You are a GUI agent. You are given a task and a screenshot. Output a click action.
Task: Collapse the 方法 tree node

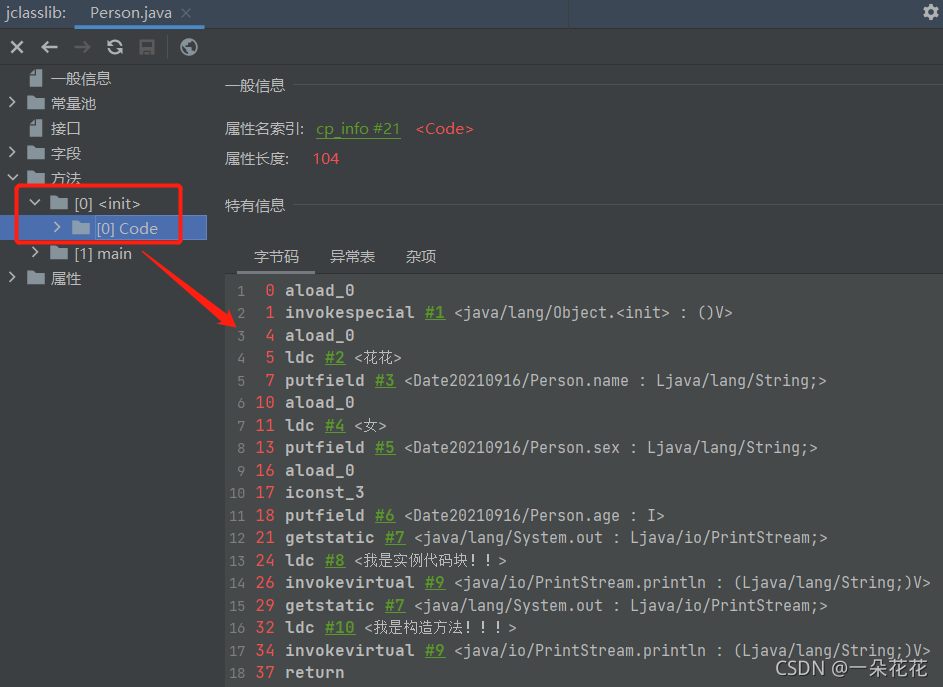[12, 177]
